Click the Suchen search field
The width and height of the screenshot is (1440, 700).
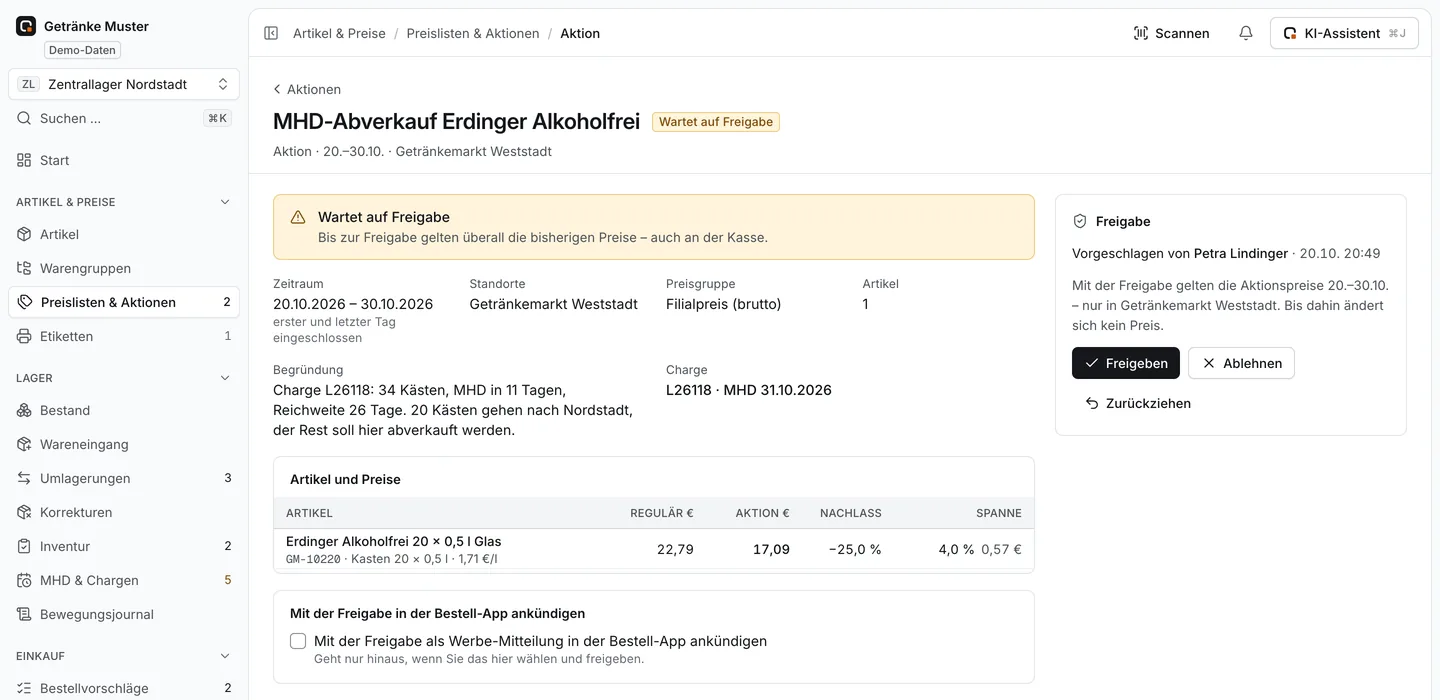point(124,118)
